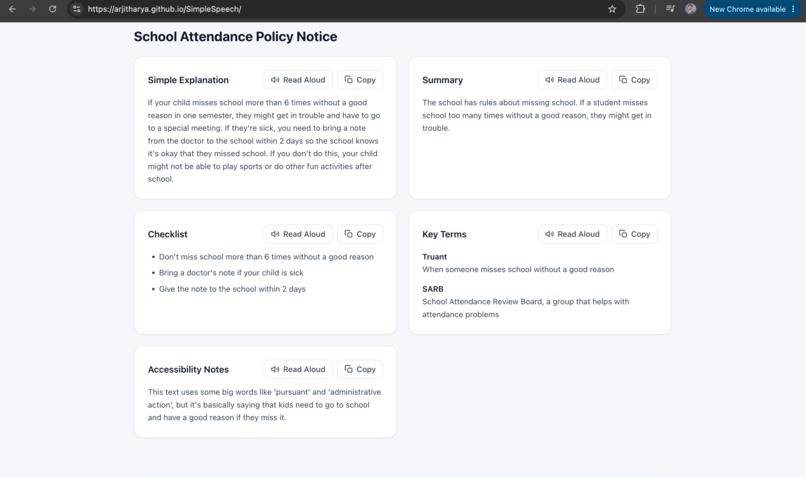
Task: Copy the Checklist items
Action: pyautogui.click(x=360, y=234)
